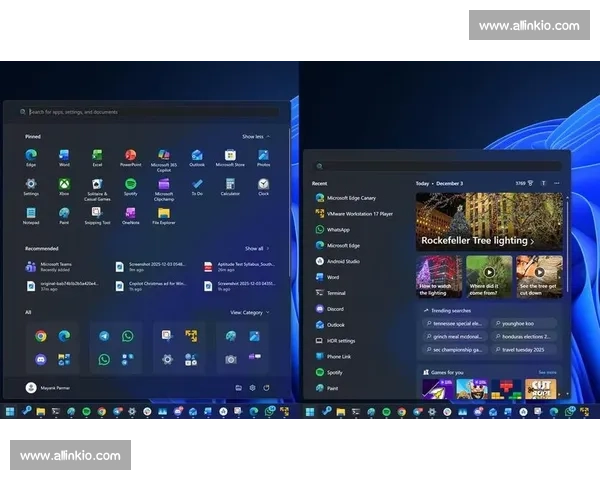Viewport: 600px width, 480px height.
Task: Click the Xbox pinned app icon
Action: [64, 186]
